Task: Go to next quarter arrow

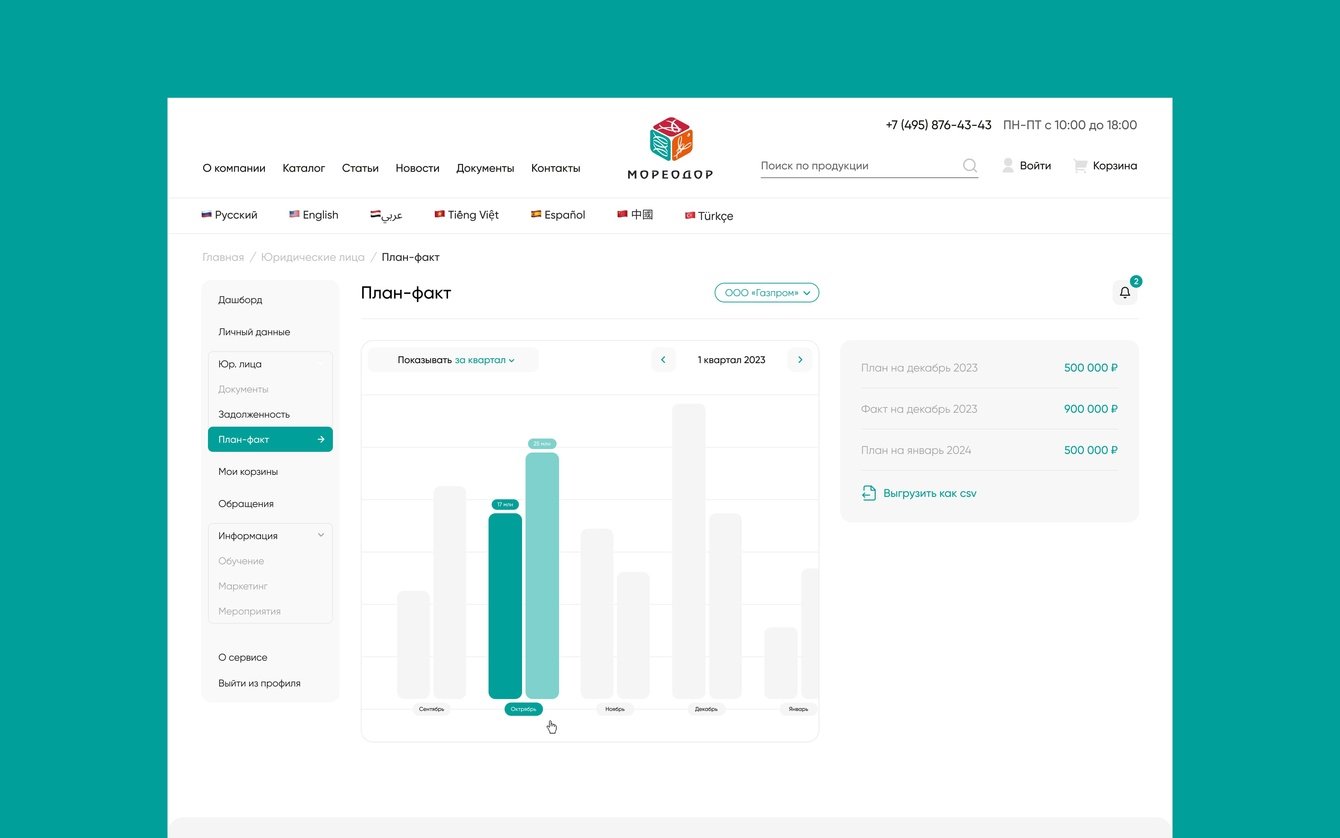Action: coord(799,360)
